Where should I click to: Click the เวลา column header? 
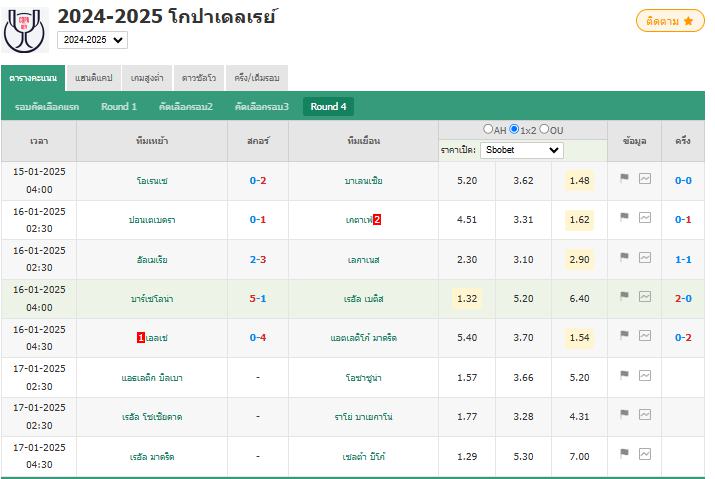pos(39,141)
